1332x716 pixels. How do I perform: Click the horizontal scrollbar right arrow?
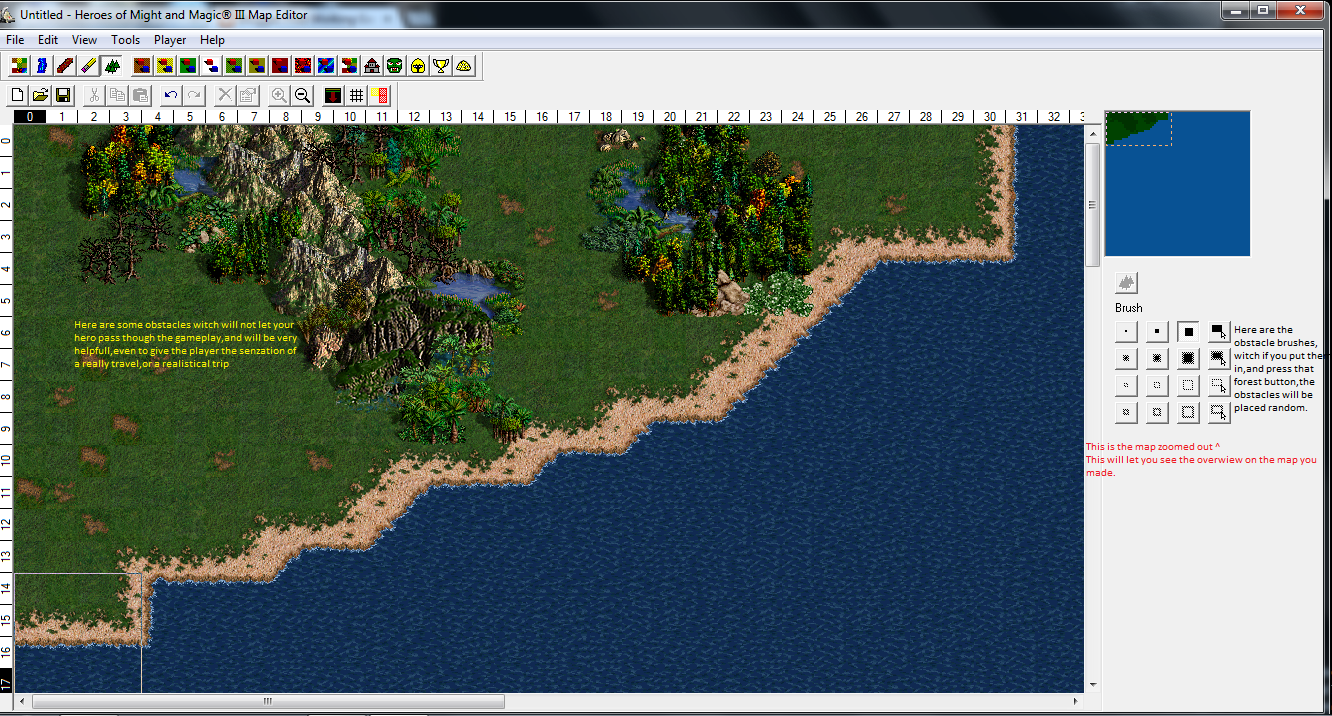1075,702
